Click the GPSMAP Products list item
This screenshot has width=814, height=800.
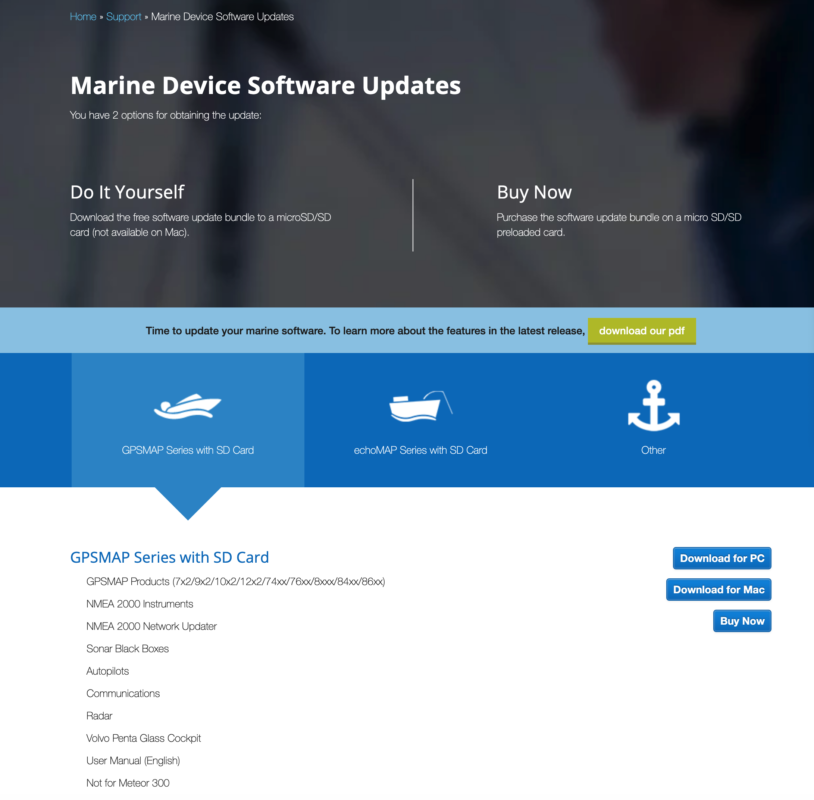pyautogui.click(x=236, y=581)
